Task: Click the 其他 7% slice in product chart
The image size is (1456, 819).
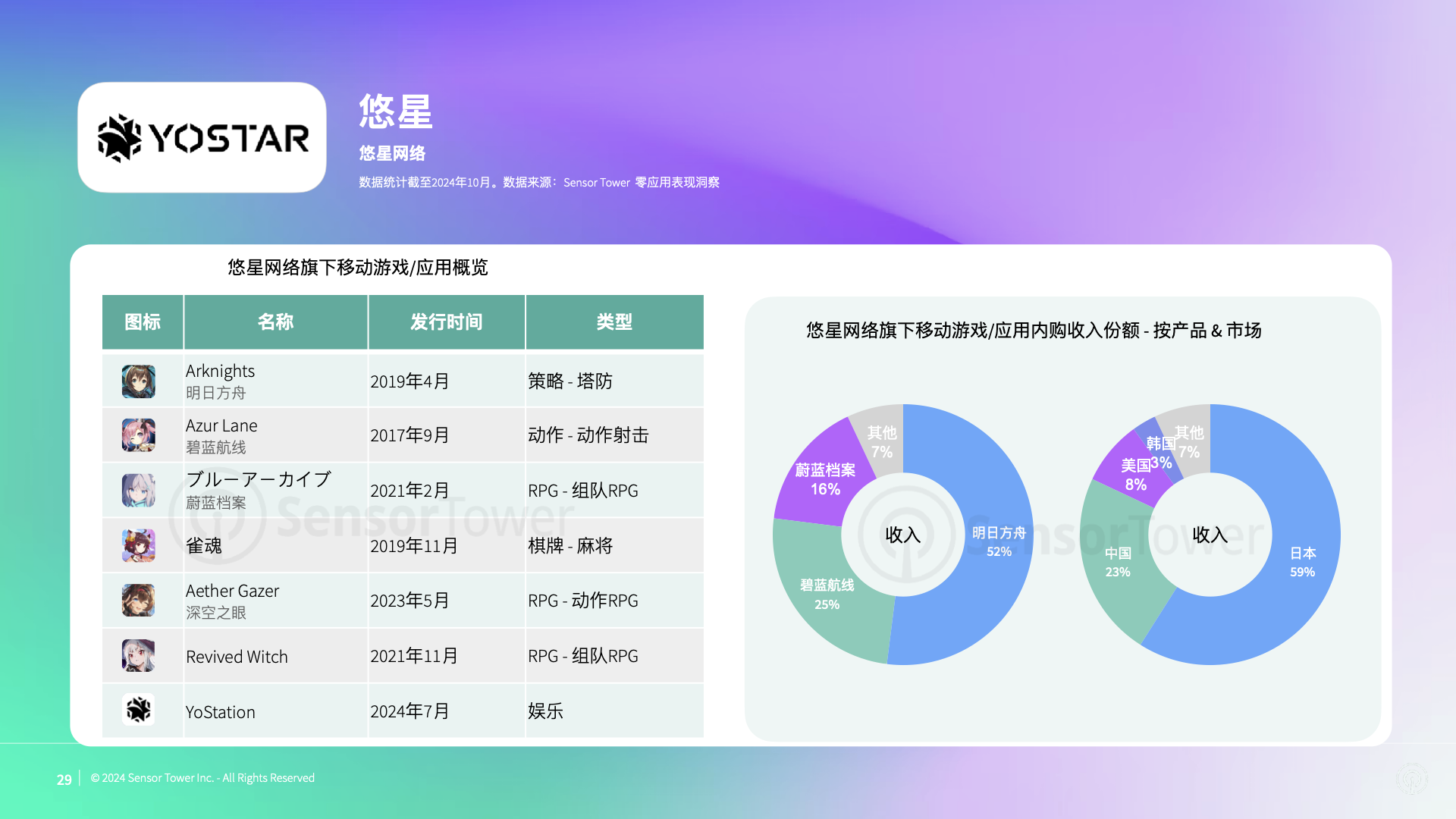Action: pyautogui.click(x=882, y=441)
